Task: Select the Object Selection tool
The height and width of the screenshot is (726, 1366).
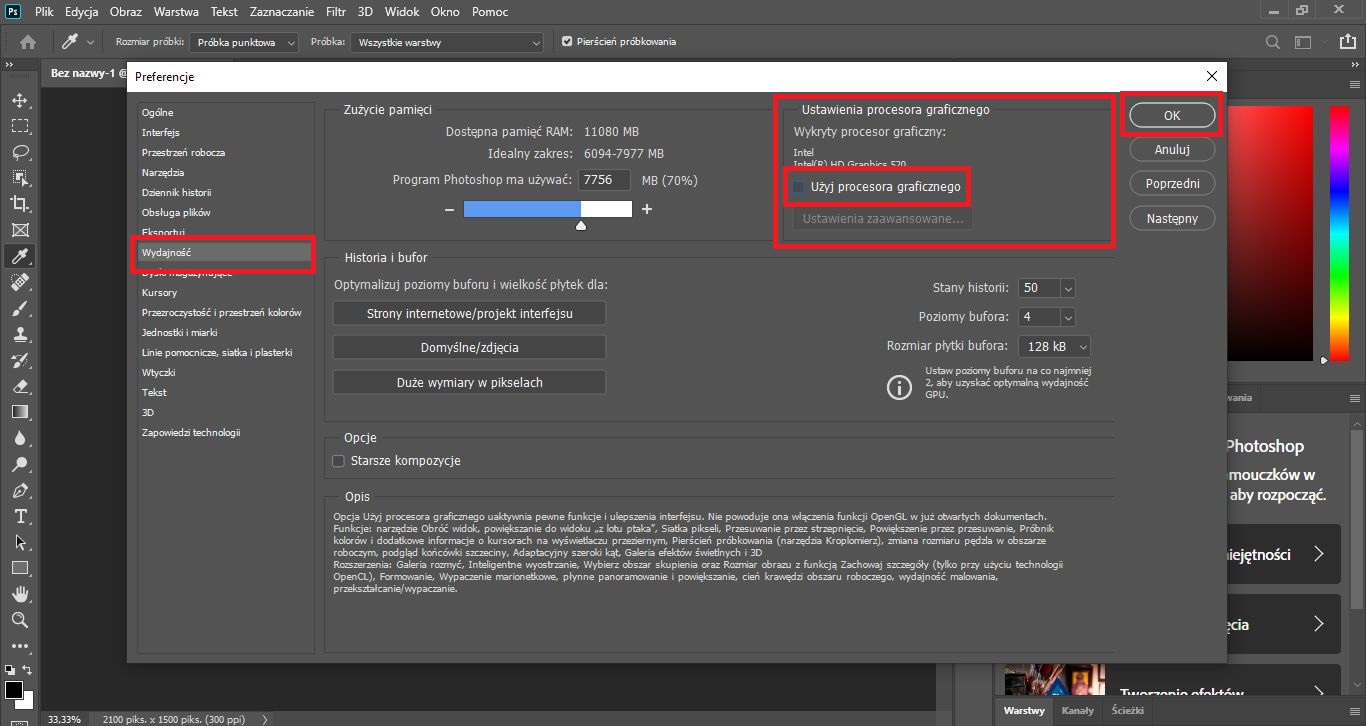Action: coord(19,178)
